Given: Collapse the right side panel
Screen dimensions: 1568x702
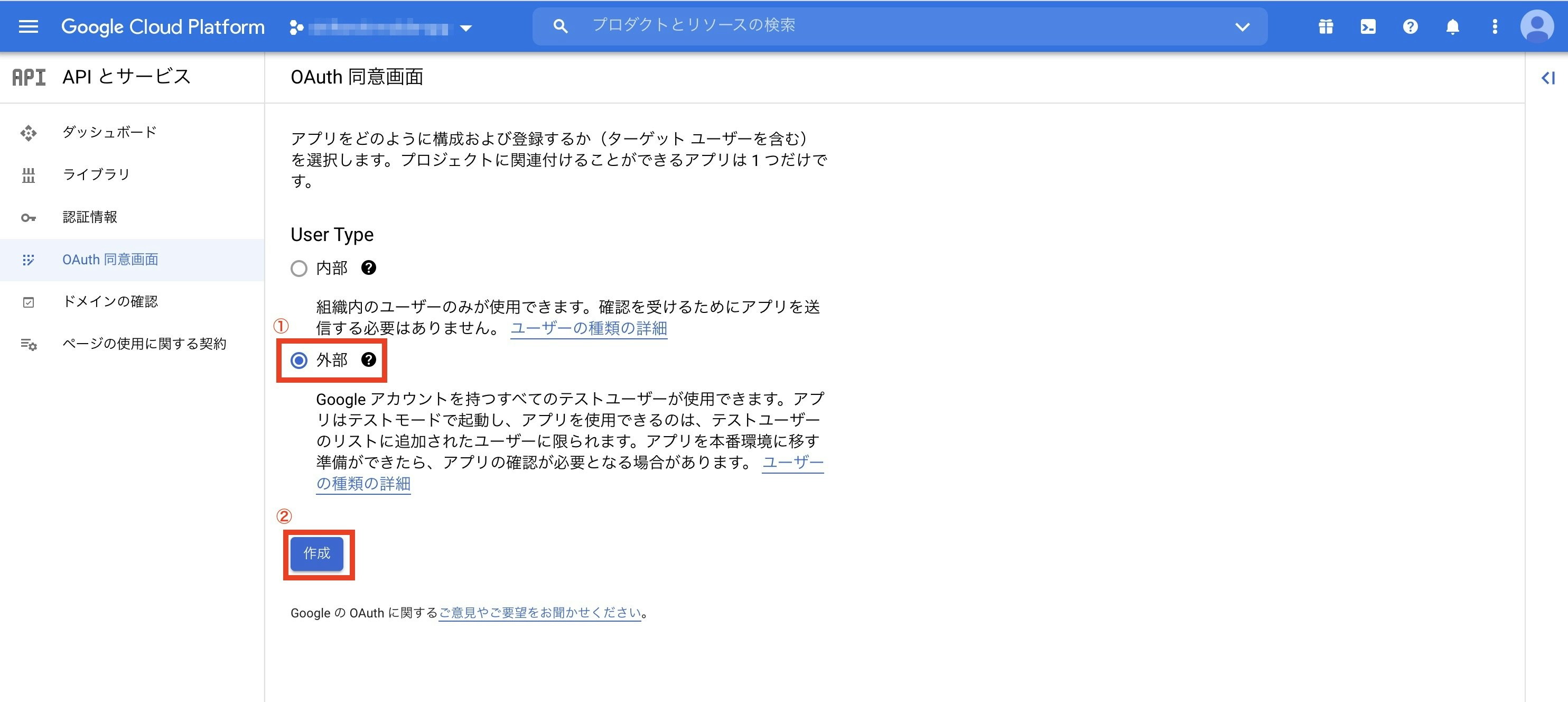Looking at the screenshot, I should [x=1547, y=78].
